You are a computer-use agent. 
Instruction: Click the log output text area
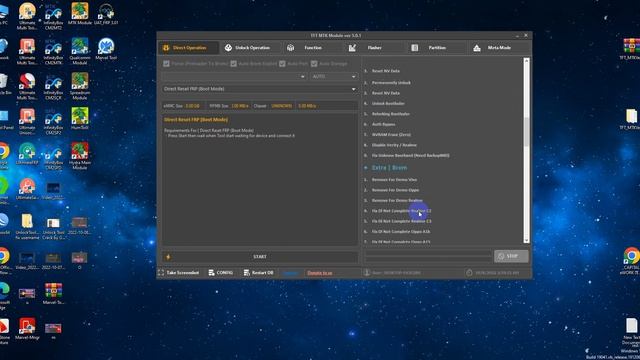260,180
